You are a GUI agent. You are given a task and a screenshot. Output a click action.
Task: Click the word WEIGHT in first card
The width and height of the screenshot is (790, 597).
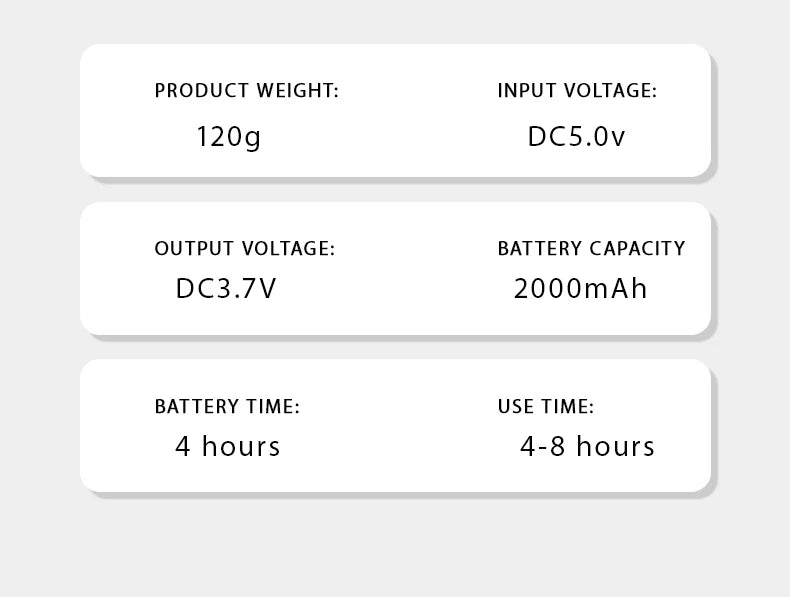[x=295, y=91]
